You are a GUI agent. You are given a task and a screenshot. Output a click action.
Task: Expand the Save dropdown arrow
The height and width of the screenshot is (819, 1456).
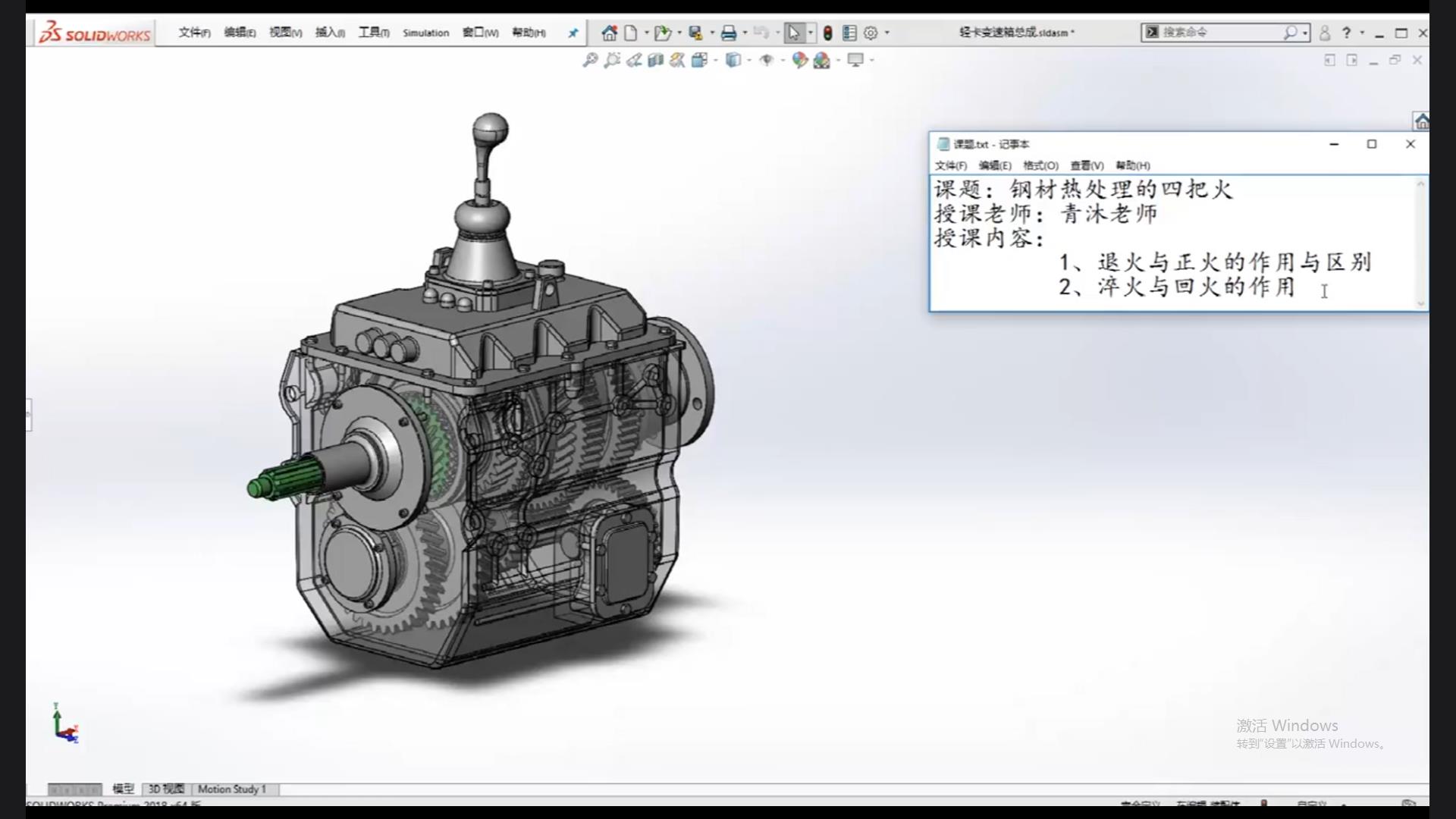(x=711, y=33)
